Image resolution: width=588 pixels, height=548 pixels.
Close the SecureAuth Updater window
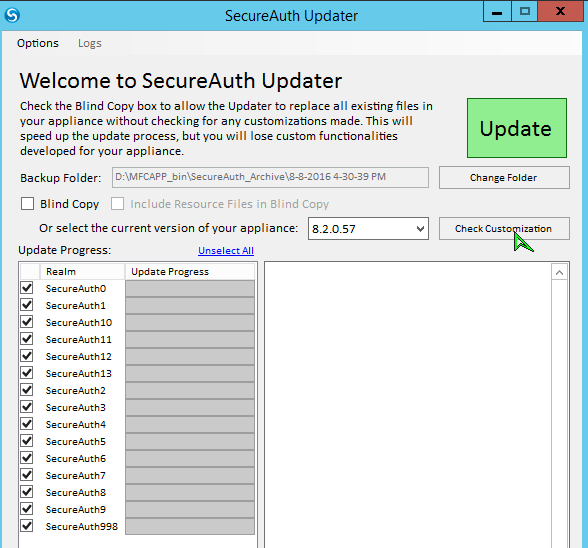point(561,11)
